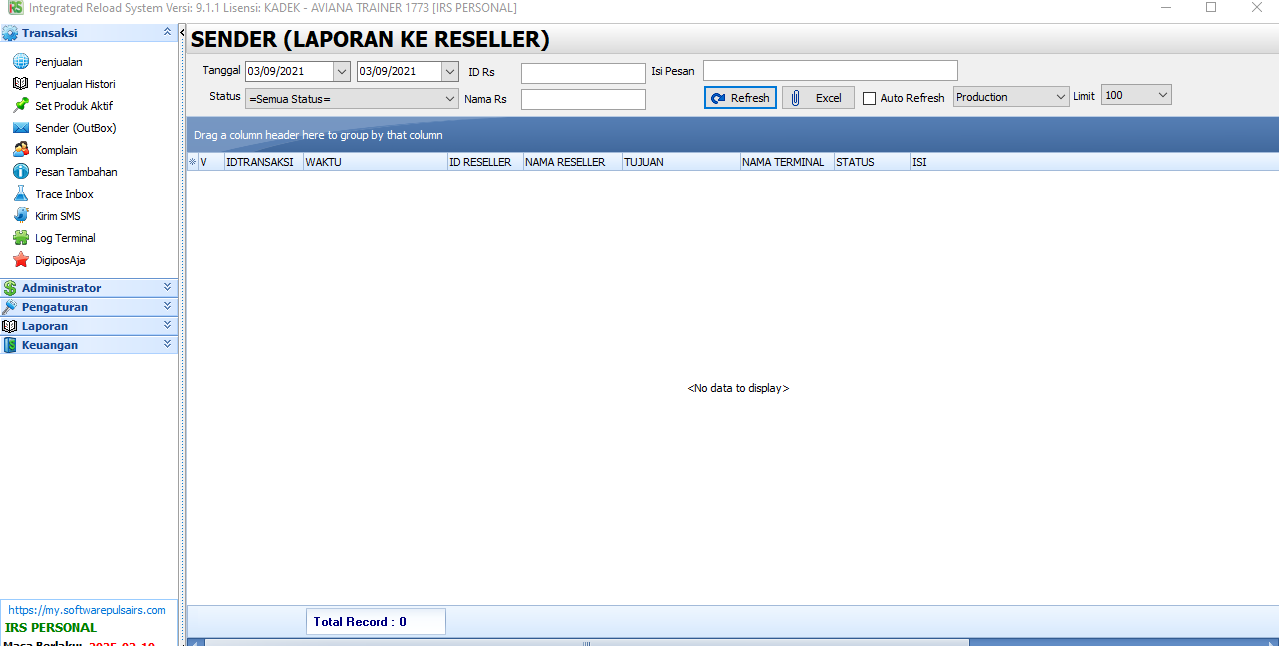
Task: Expand the Administrator menu section
Action: 88,288
